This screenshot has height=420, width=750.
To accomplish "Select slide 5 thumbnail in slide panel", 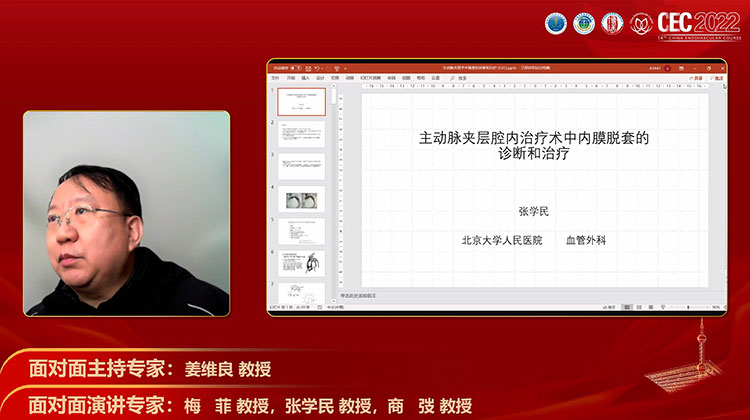I will coord(301,232).
